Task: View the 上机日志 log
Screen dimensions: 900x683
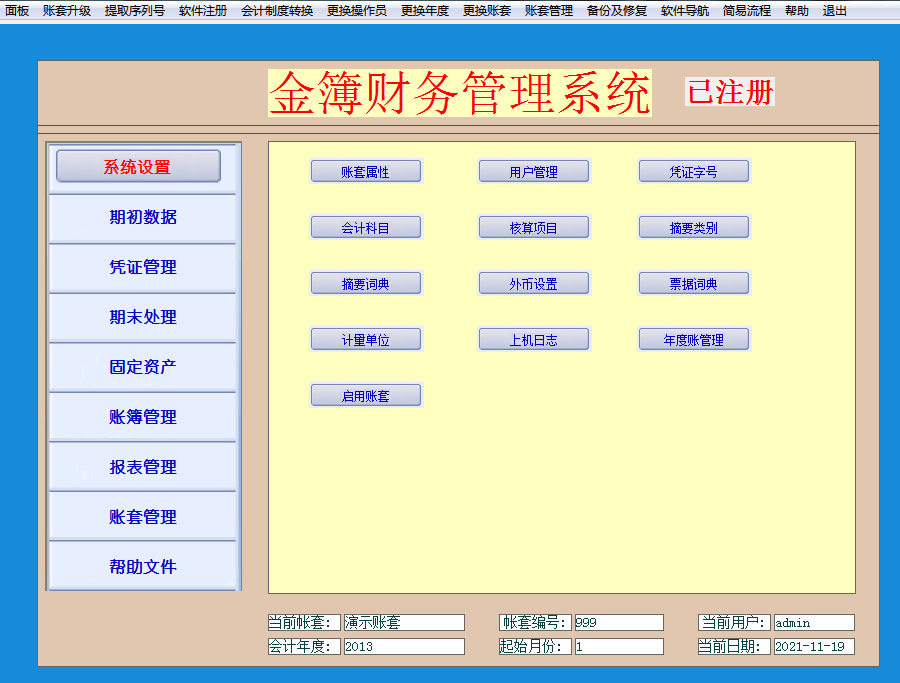Action: 534,339
